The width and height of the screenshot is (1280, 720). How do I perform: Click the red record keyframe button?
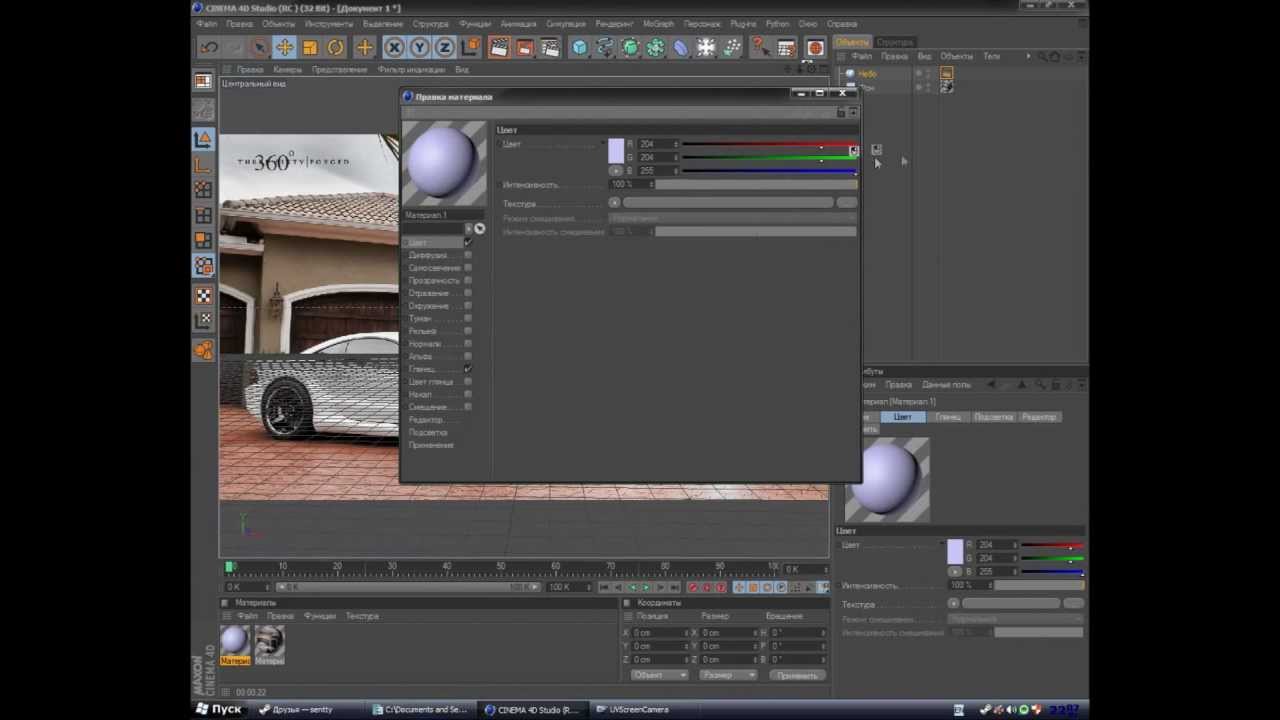point(693,588)
